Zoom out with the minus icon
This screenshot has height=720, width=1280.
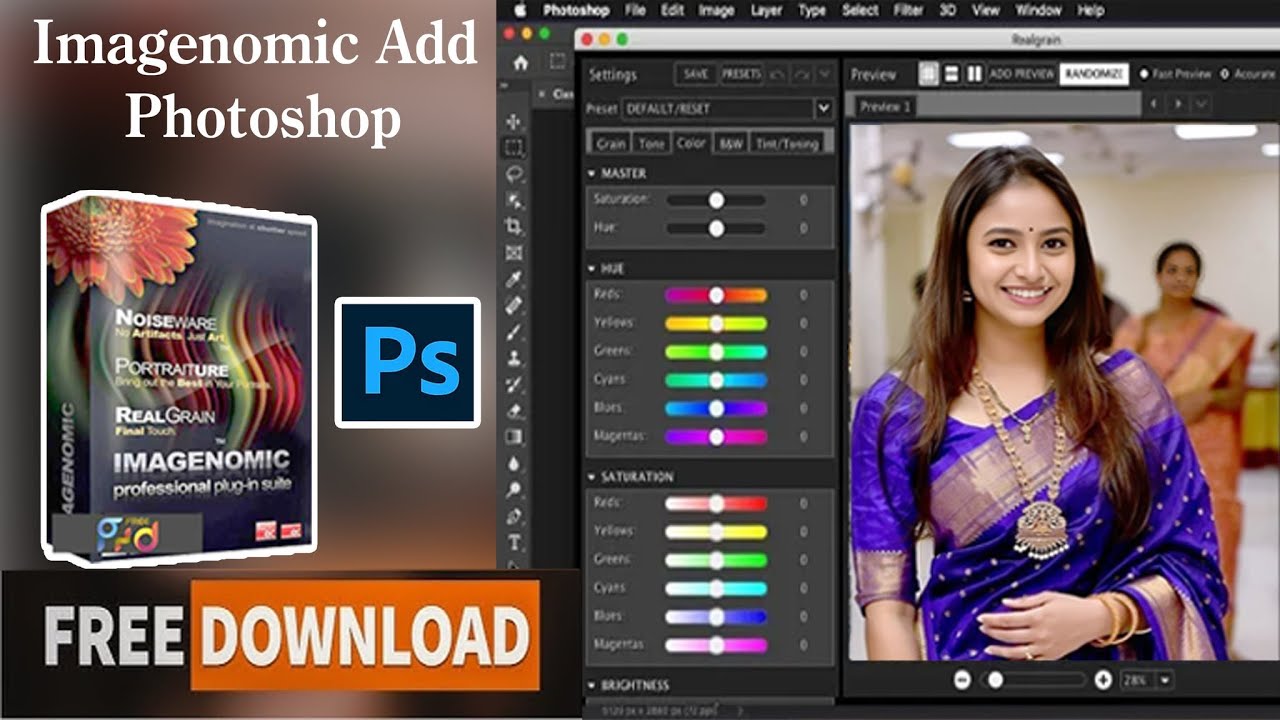(x=962, y=680)
